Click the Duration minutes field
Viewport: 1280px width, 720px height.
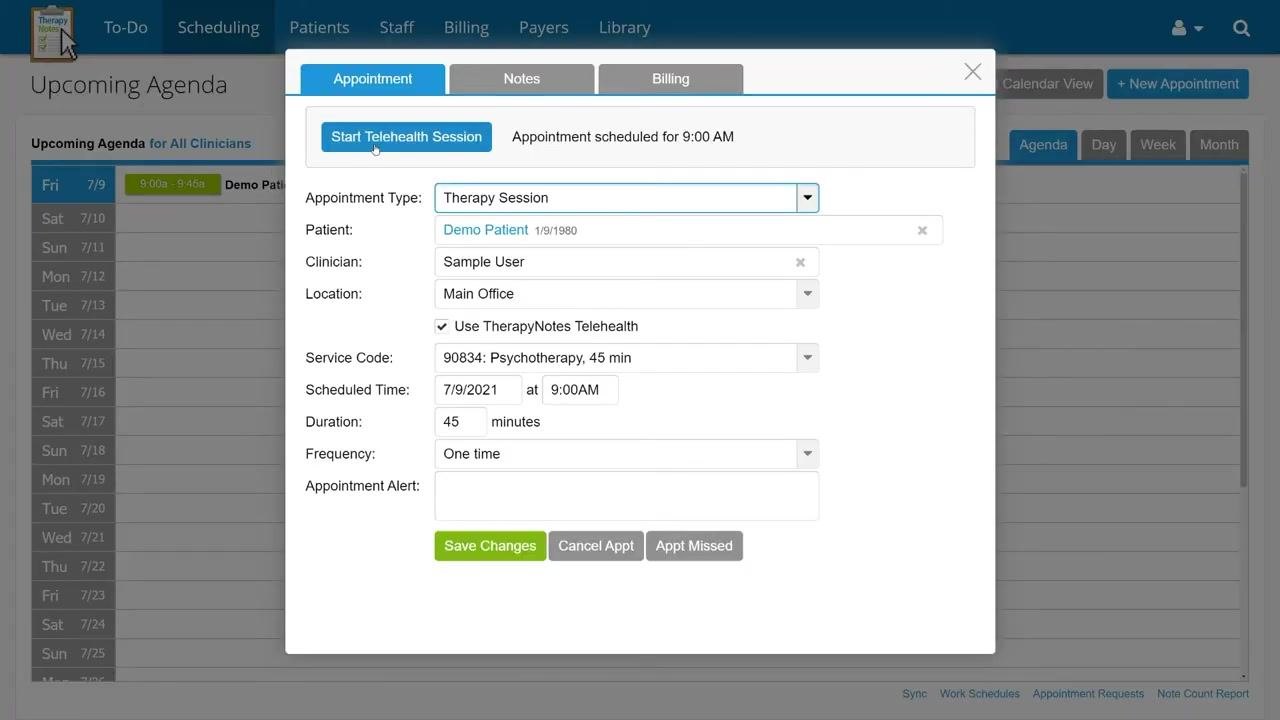pyautogui.click(x=461, y=422)
